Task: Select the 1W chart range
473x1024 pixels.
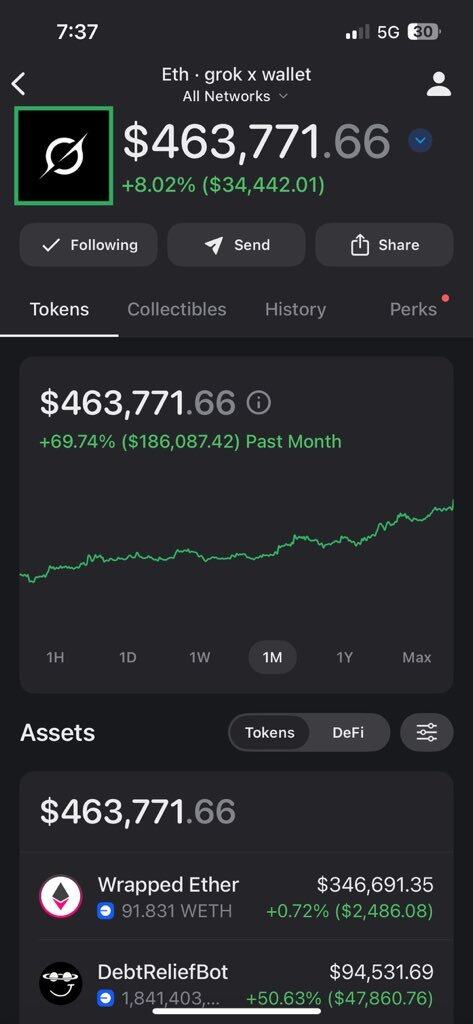Action: click(x=200, y=657)
